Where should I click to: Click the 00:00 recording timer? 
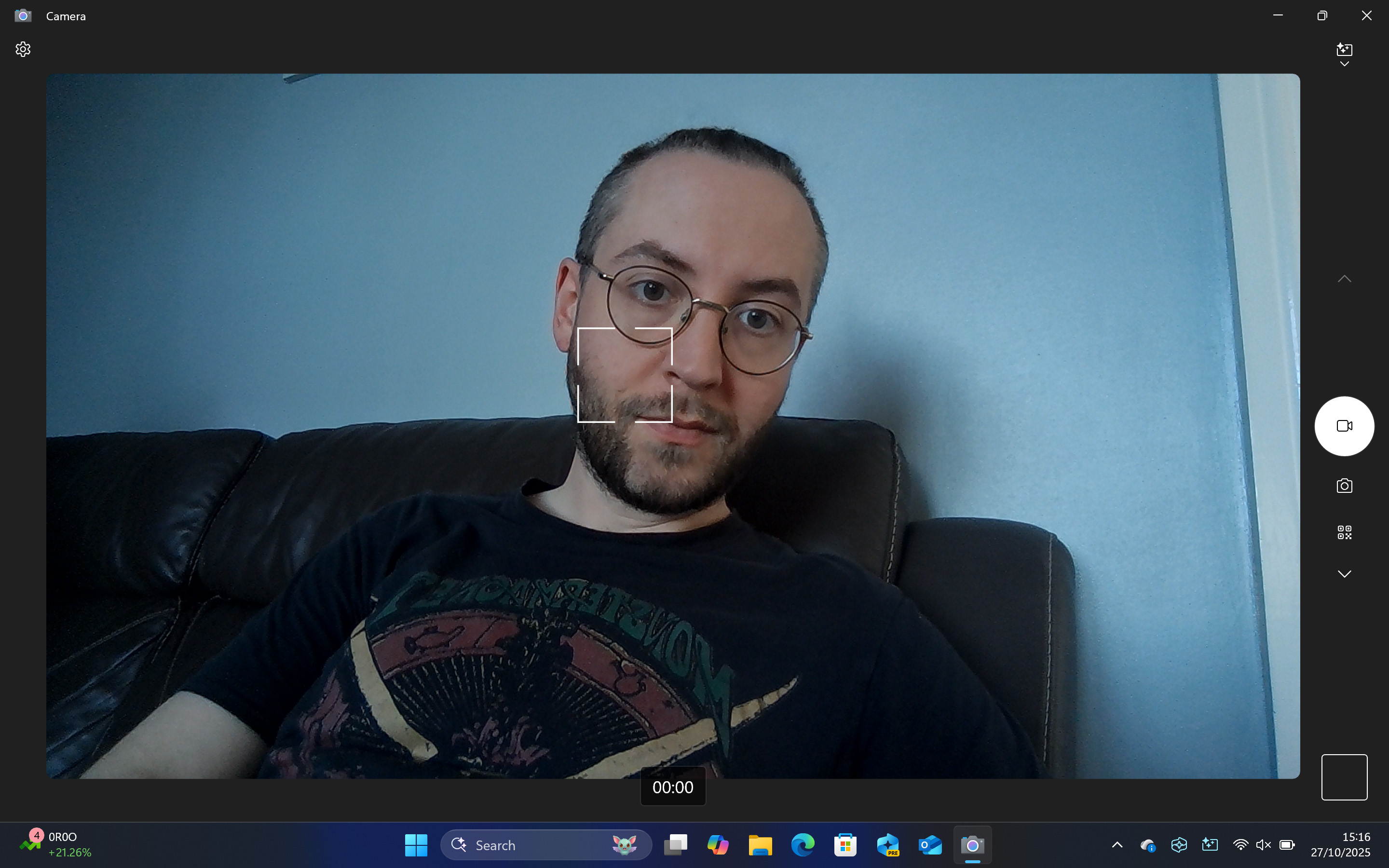tap(673, 787)
